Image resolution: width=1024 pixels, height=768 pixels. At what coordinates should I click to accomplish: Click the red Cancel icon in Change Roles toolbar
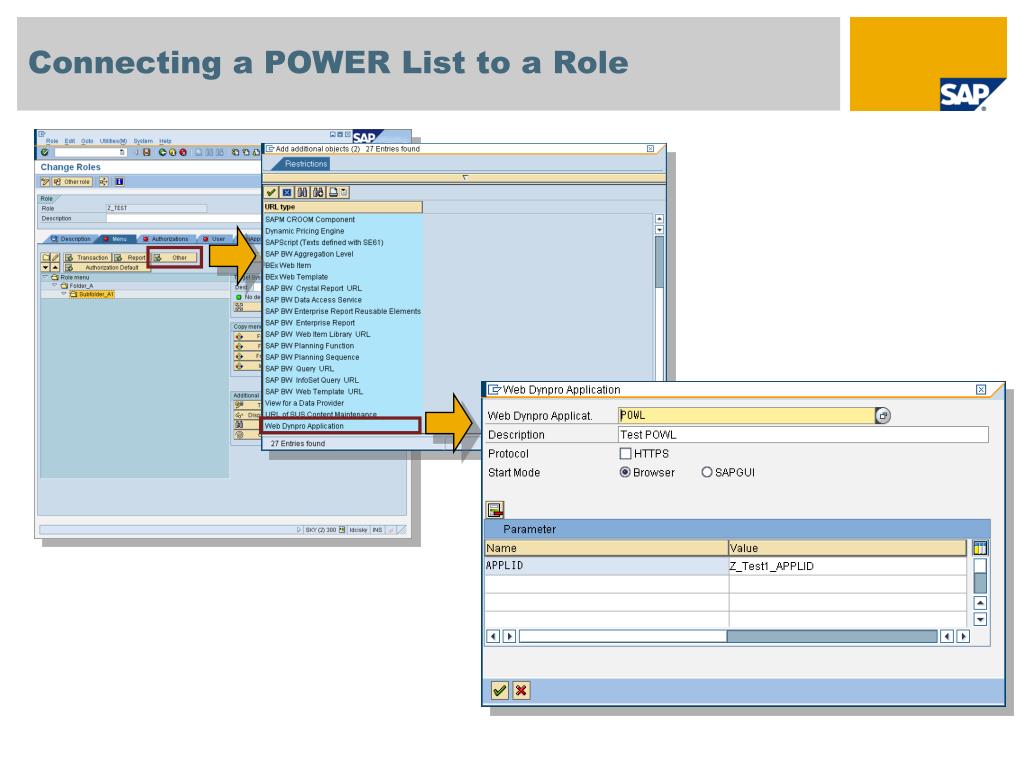tap(183, 152)
